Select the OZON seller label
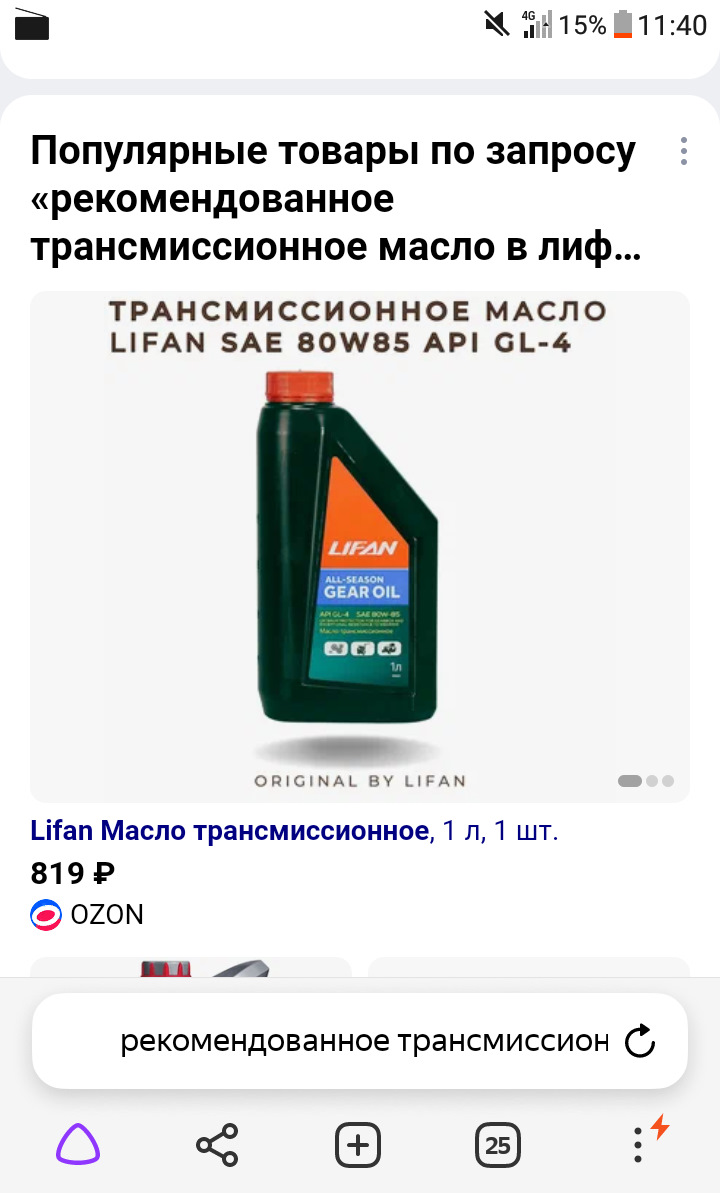720x1193 pixels. (107, 915)
